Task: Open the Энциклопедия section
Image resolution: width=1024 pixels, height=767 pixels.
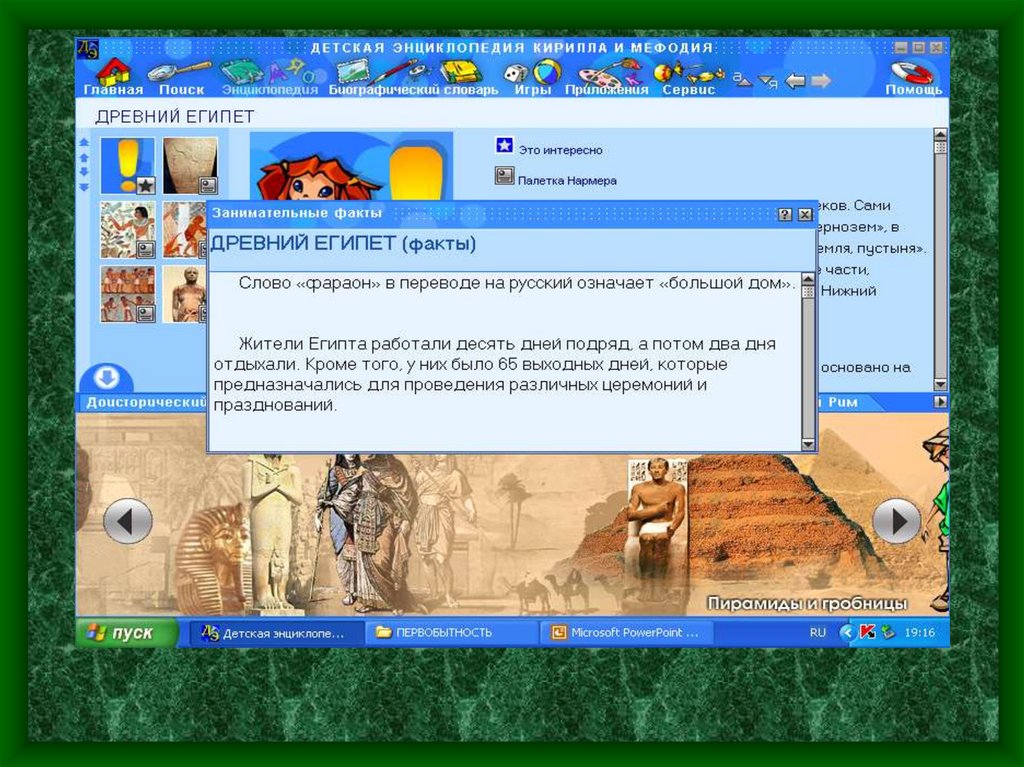Action: [269, 78]
